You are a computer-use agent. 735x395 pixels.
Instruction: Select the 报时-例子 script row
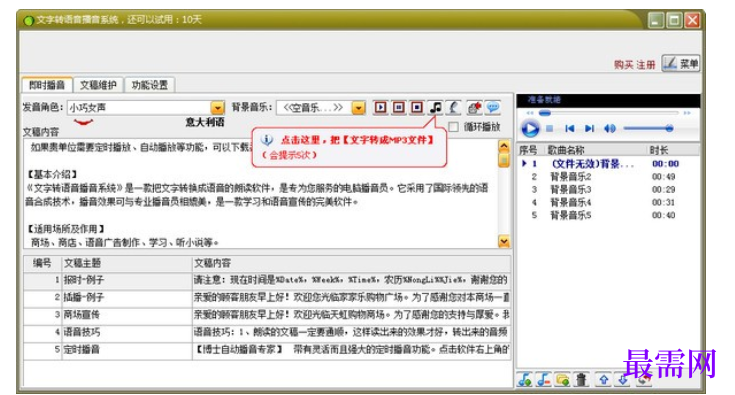[267, 280]
